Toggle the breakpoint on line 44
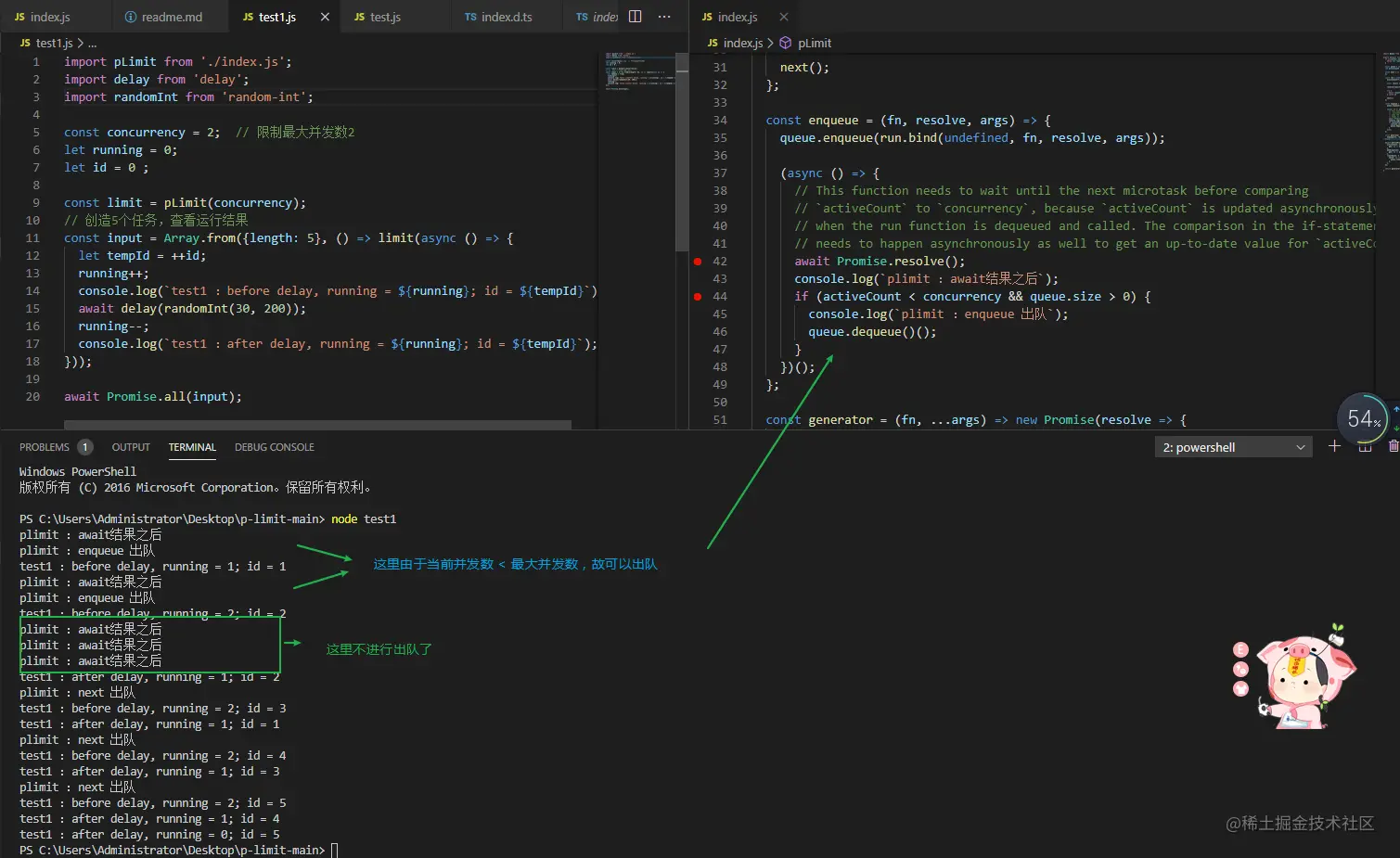Viewport: 1400px width, 858px height. tap(698, 297)
